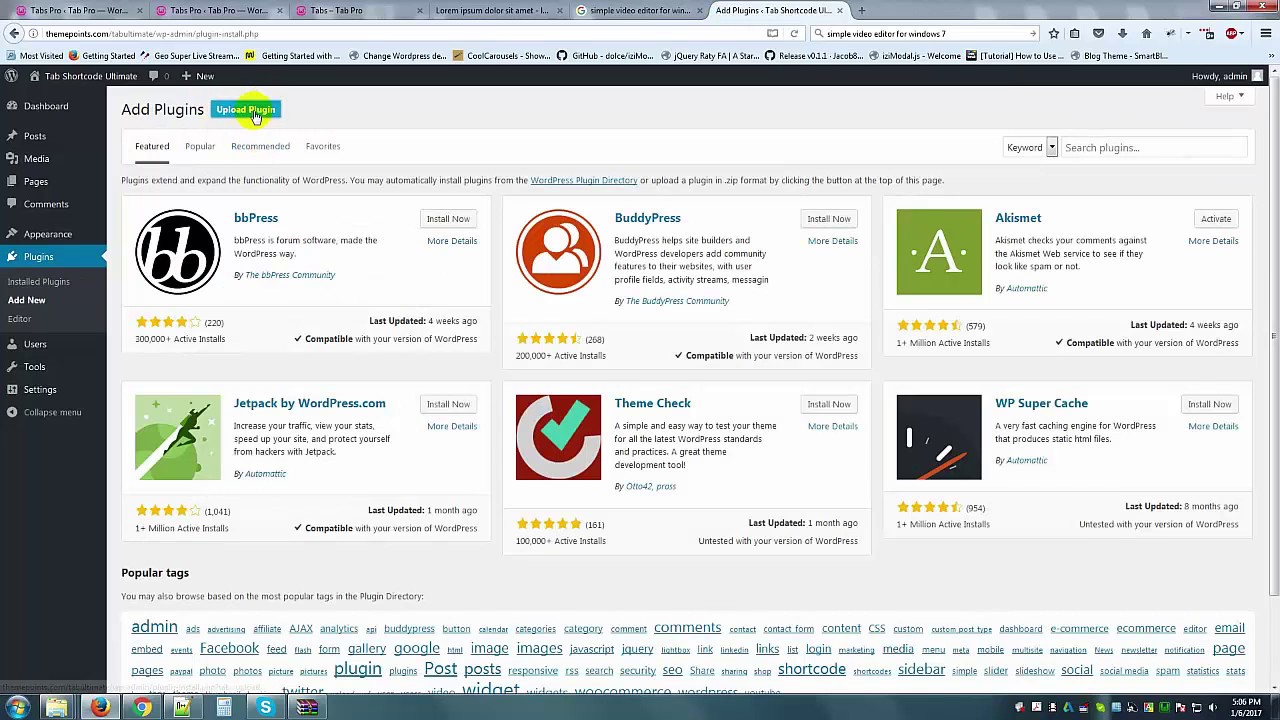Click the Theme Check checkmark icon
Viewport: 1280px width, 720px height.
(558, 438)
